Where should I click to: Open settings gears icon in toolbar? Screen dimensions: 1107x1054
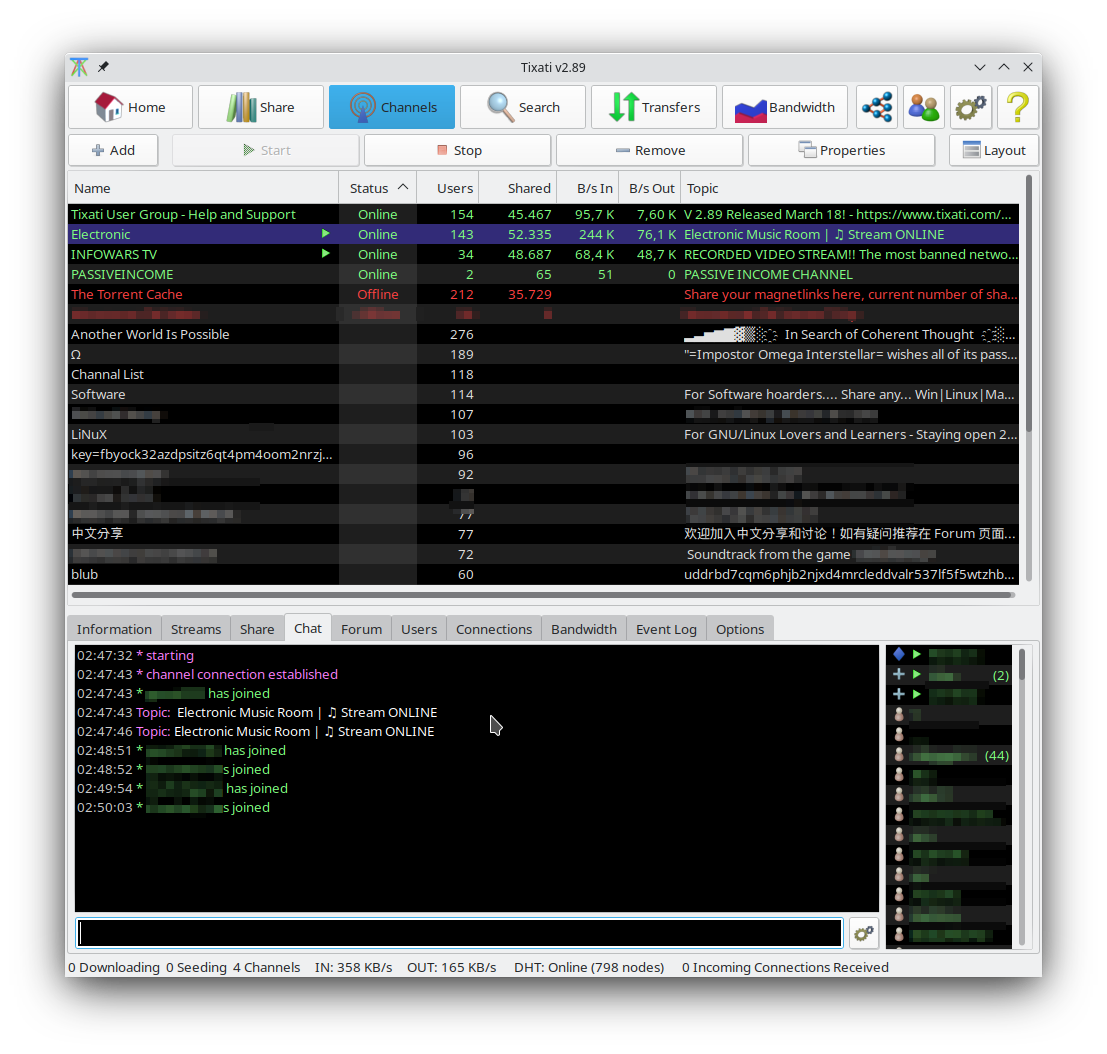click(971, 107)
